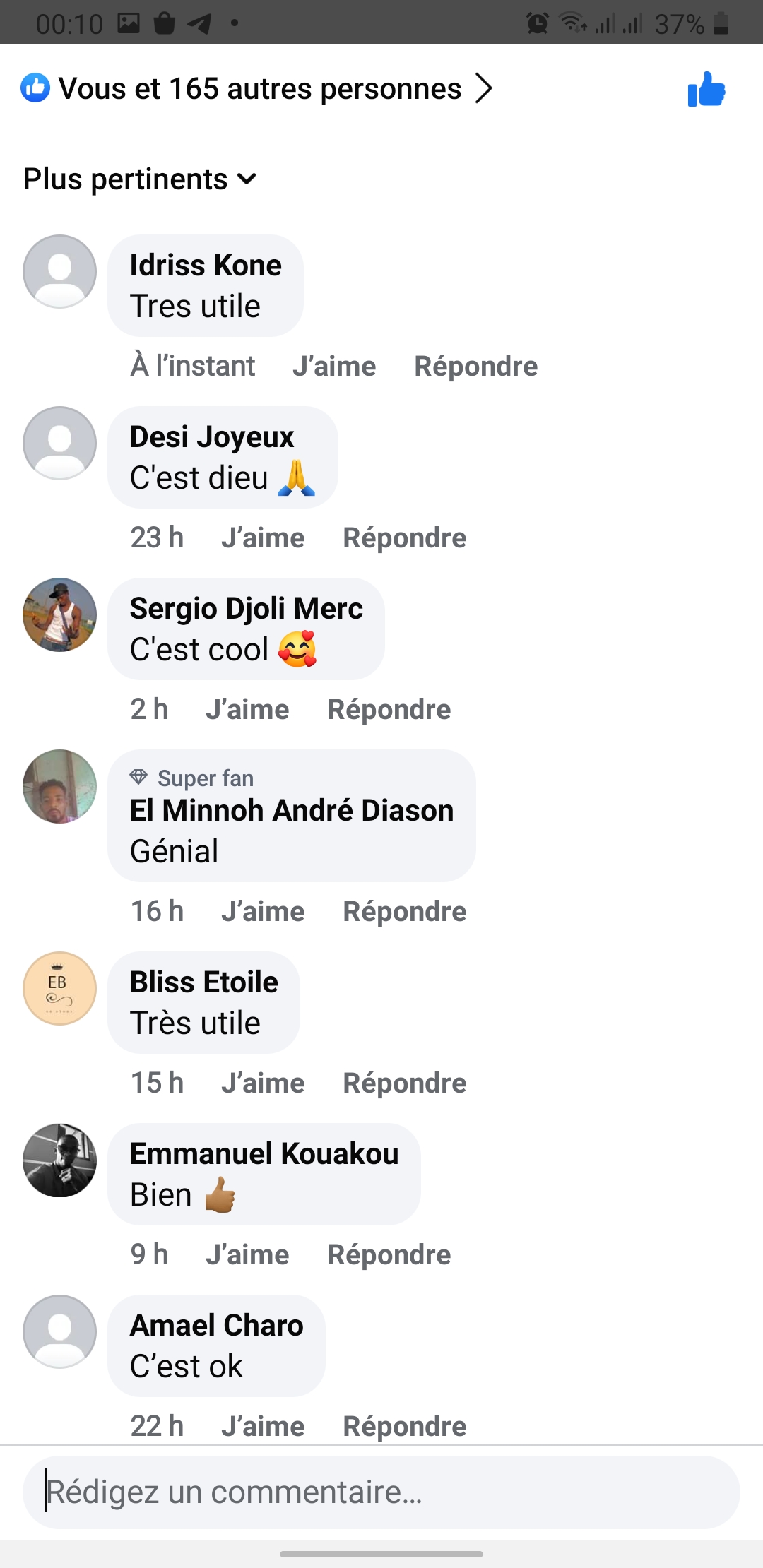Like Desi Joyeux's comment

(263, 538)
